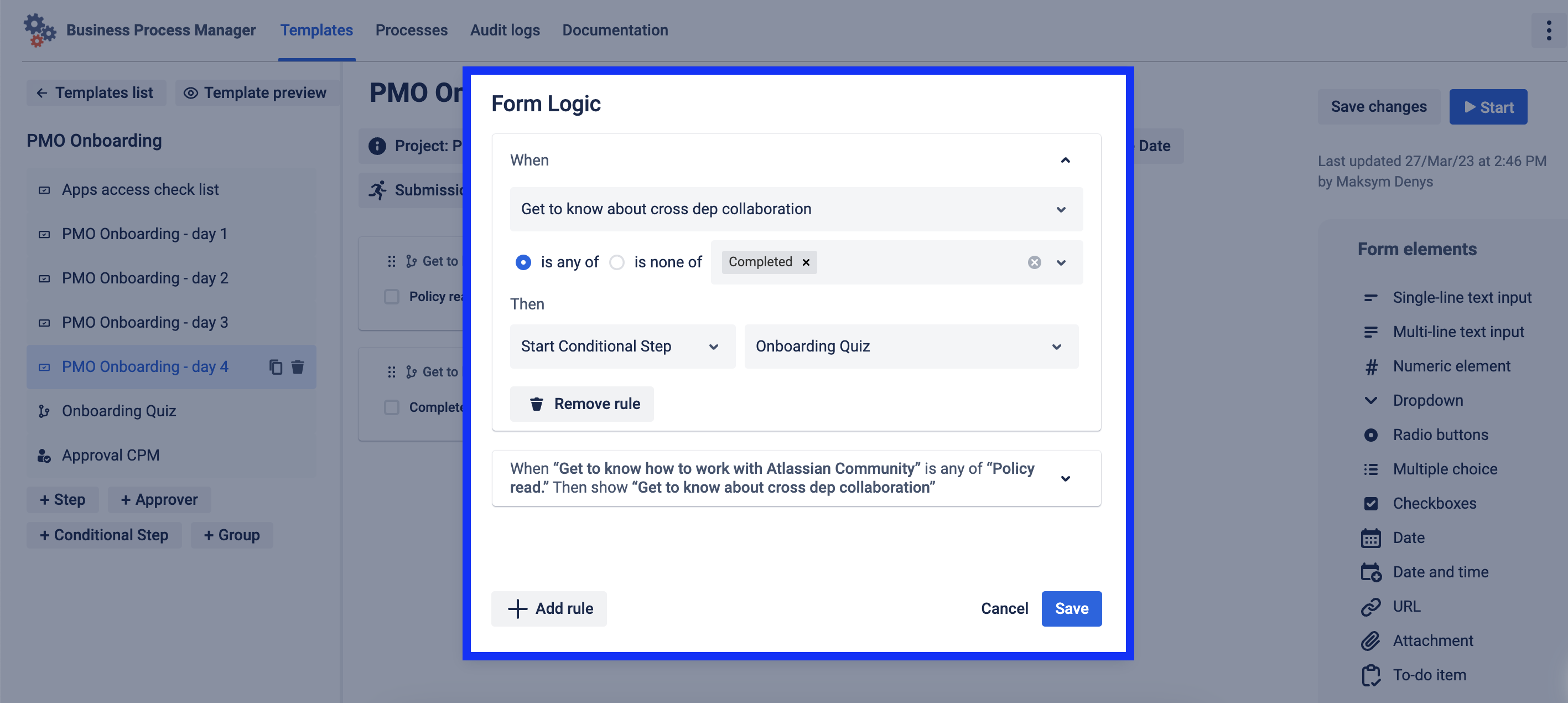Remove the Completed tag with x

tap(806, 262)
